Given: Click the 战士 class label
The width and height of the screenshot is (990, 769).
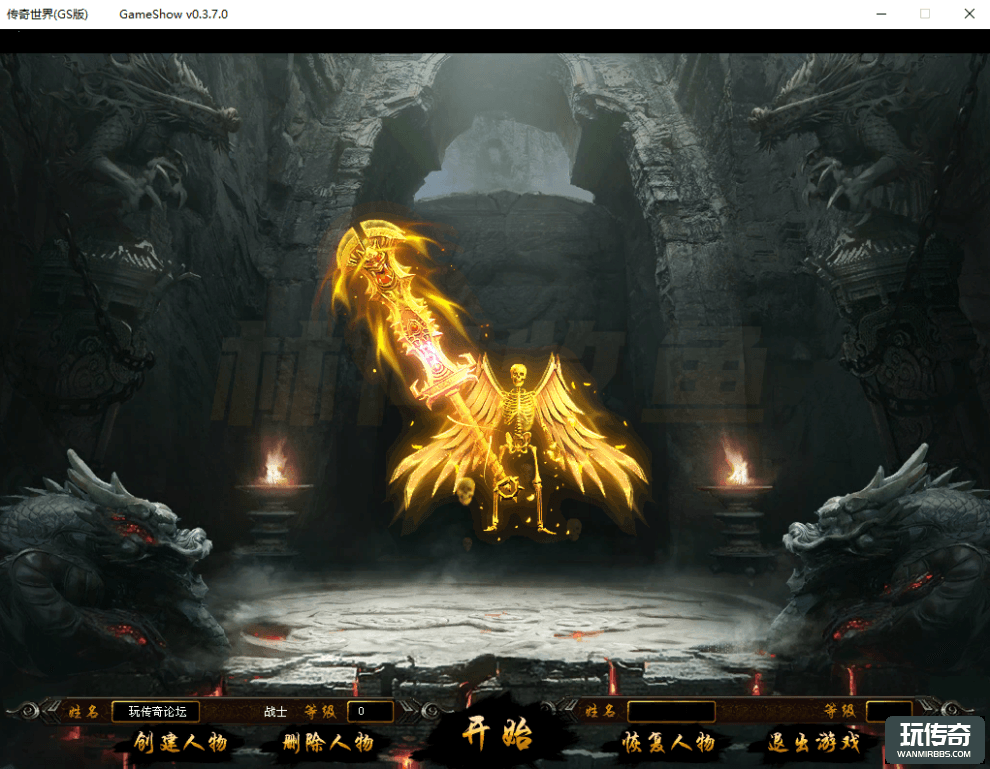Looking at the screenshot, I should (x=275, y=712).
